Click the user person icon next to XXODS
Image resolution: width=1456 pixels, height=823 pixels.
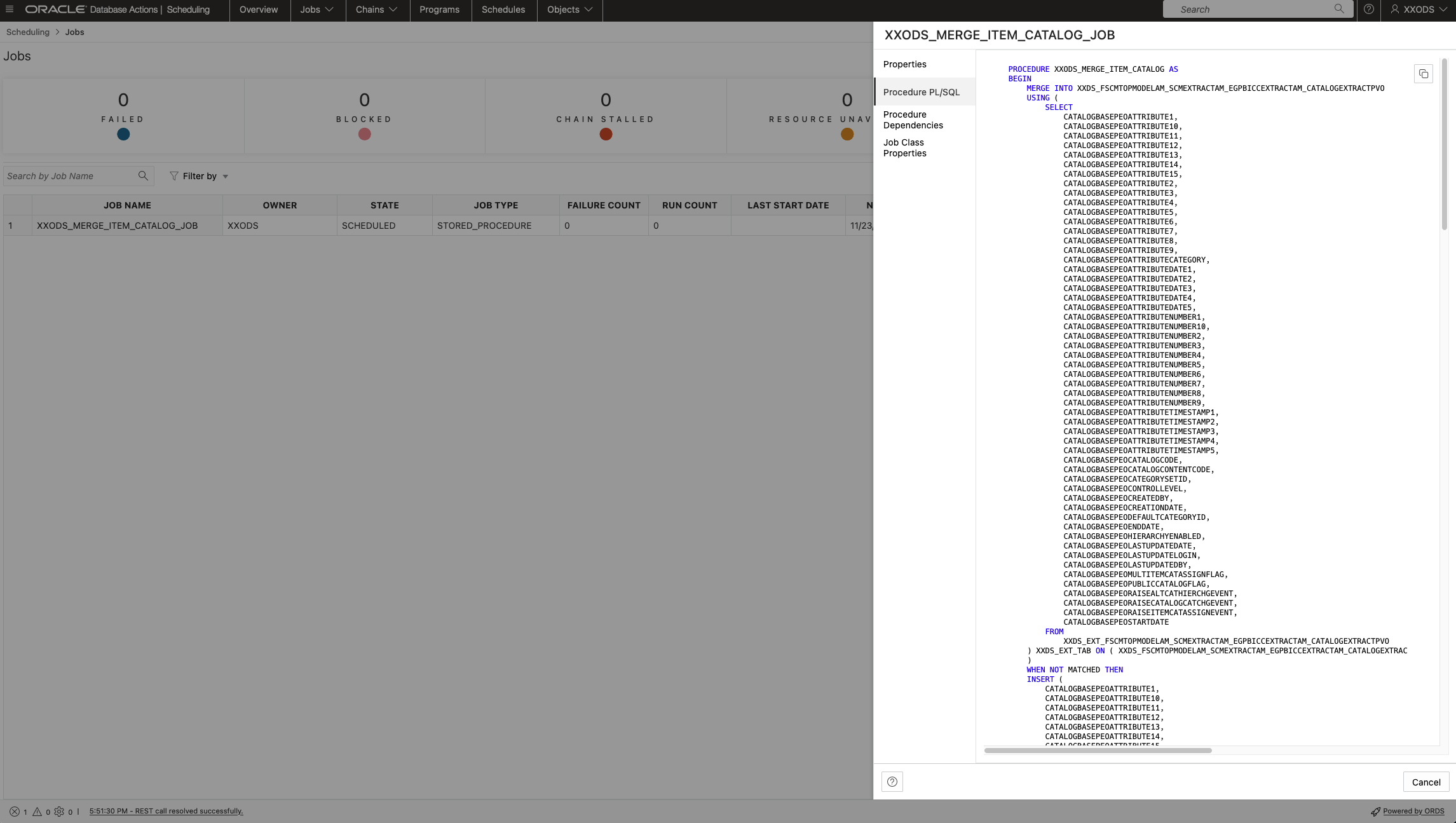pos(1394,10)
